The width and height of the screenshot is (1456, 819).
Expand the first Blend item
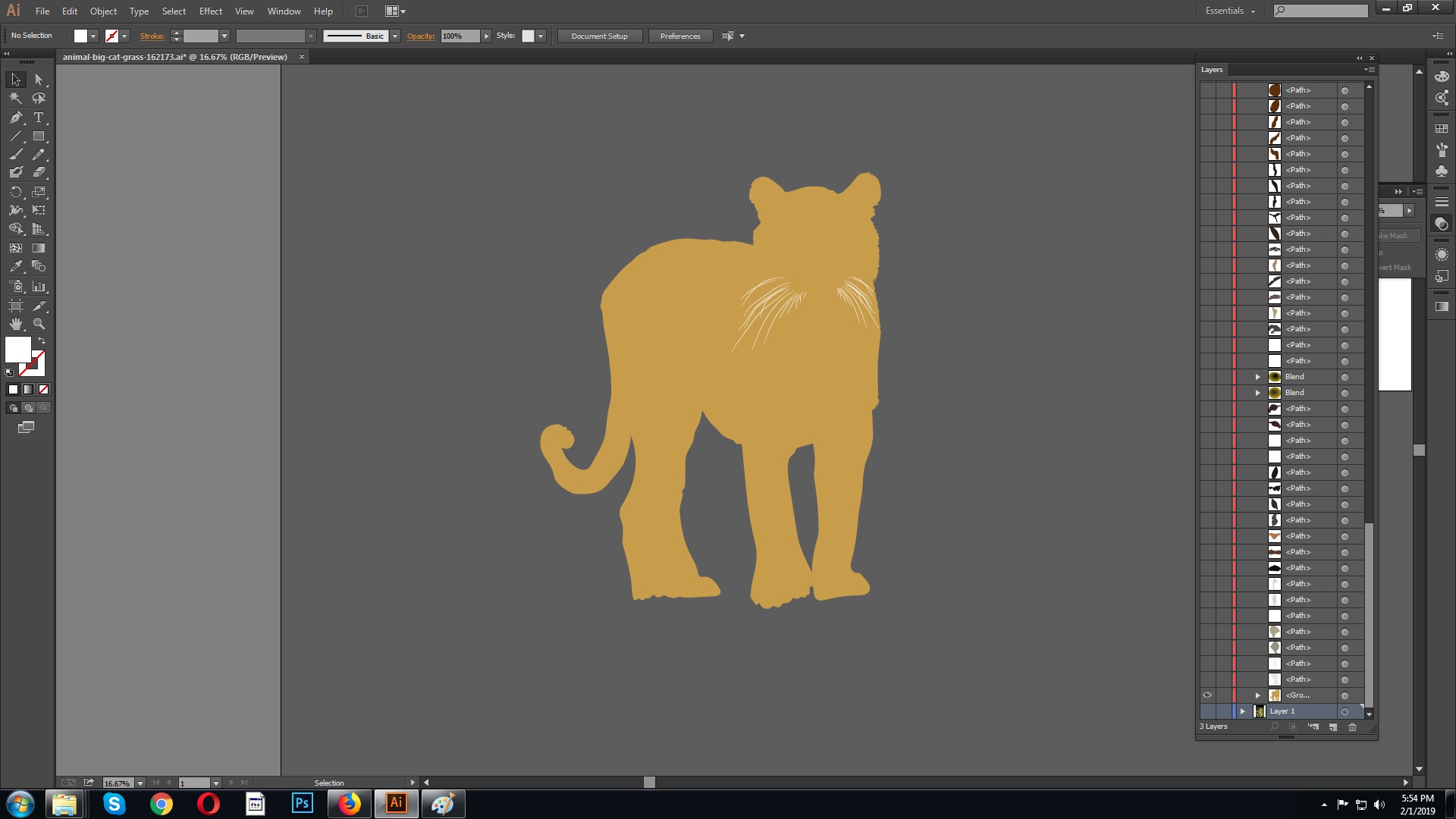1257,376
